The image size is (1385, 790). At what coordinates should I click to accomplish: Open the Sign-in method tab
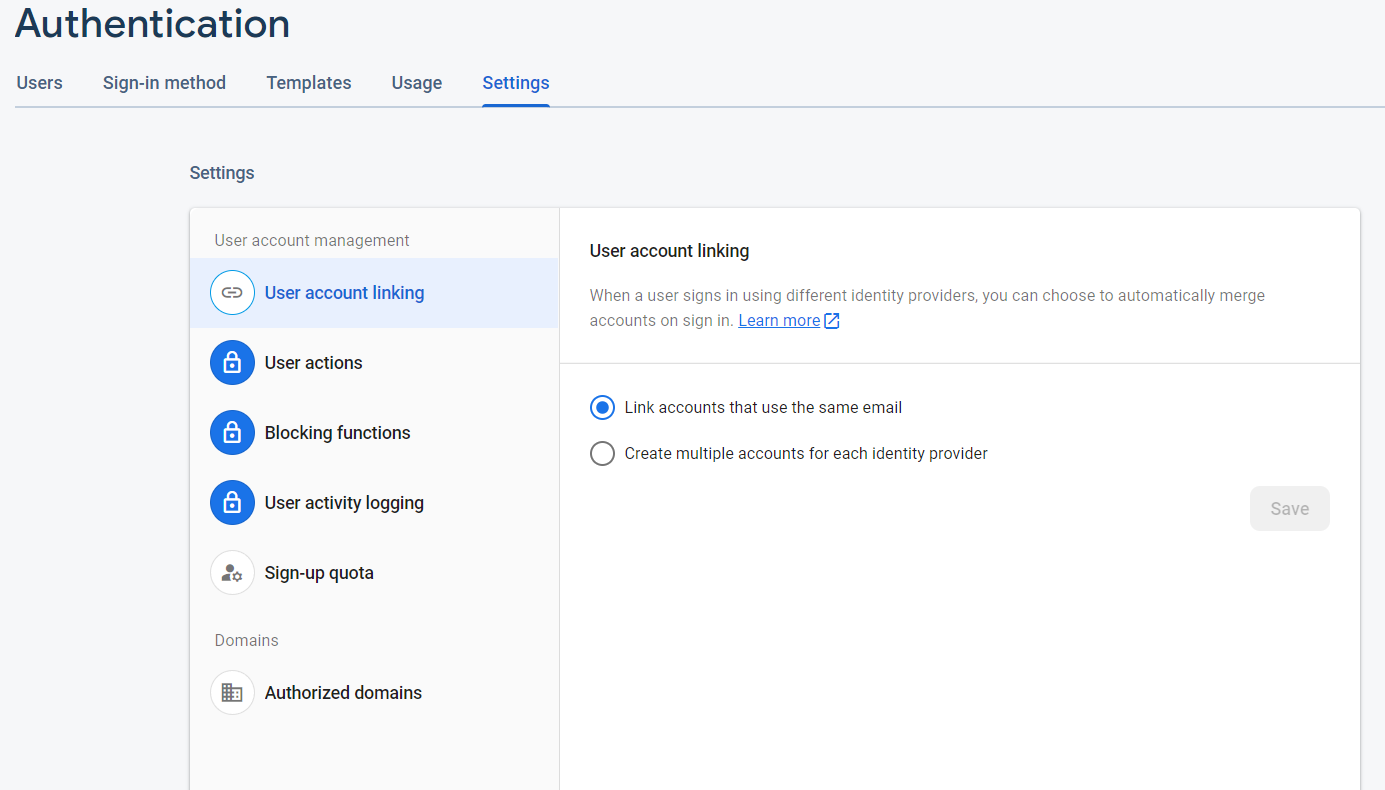pos(164,83)
